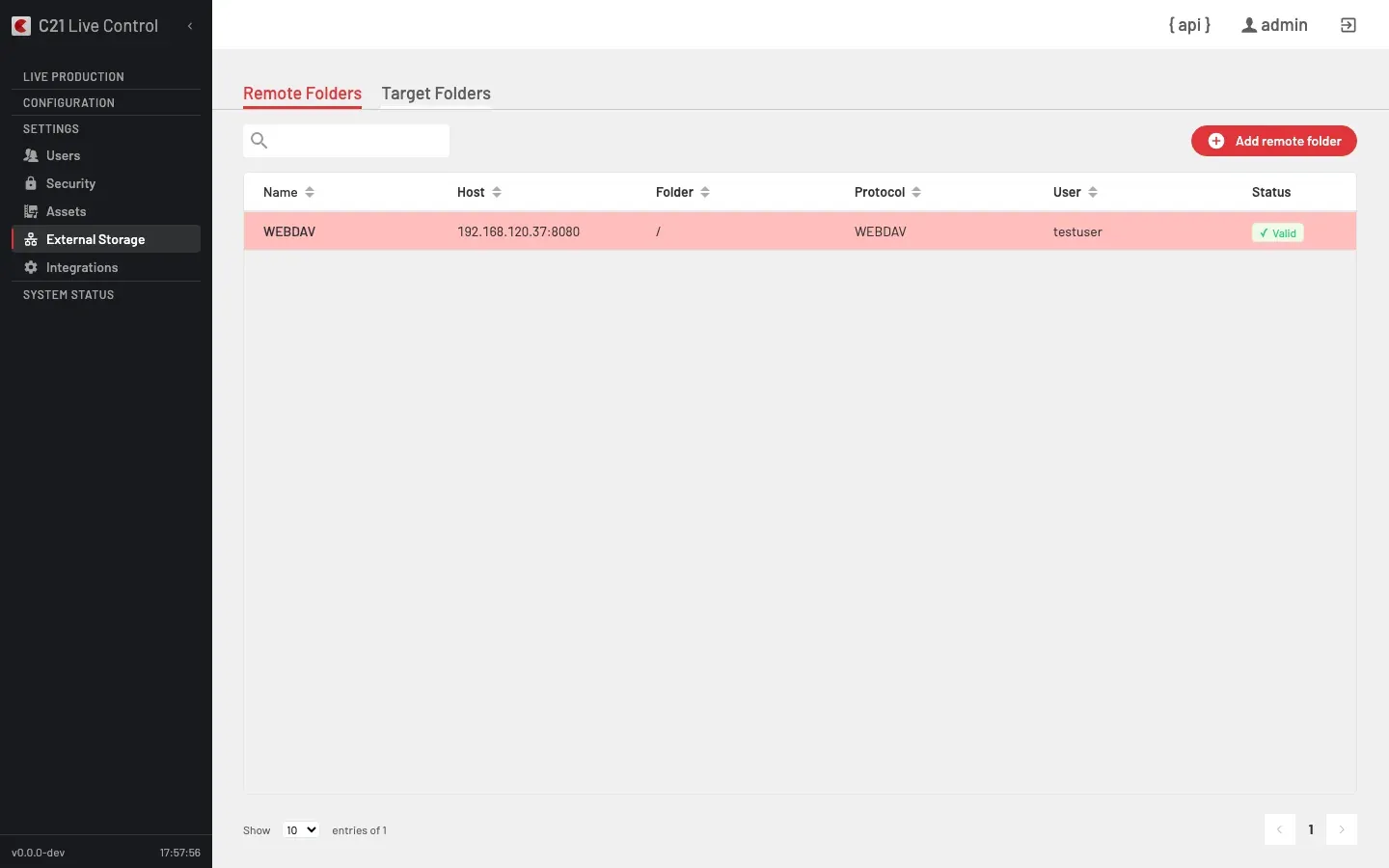Click the External Storage network icon
The image size is (1389, 868).
point(31,239)
